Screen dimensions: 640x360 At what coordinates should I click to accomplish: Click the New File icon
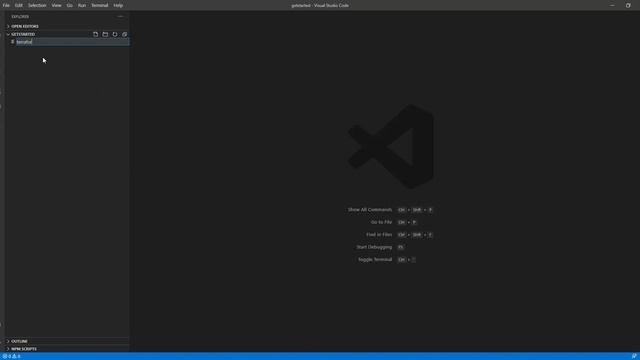coord(96,34)
